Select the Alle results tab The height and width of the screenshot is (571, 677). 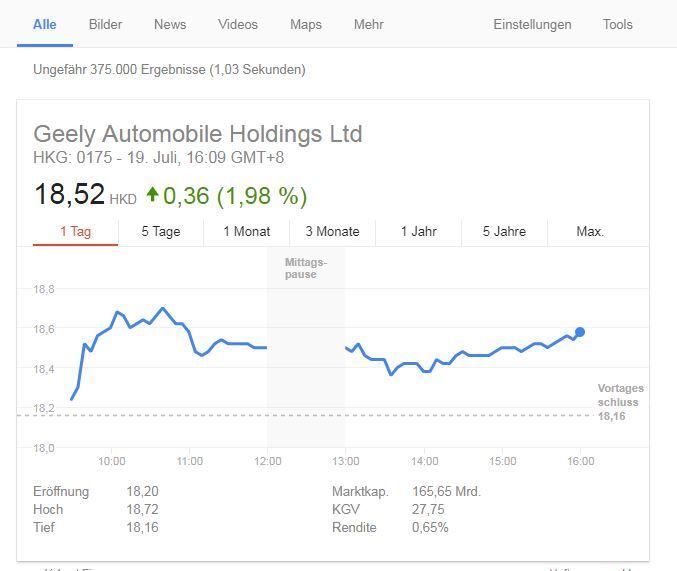coord(45,24)
